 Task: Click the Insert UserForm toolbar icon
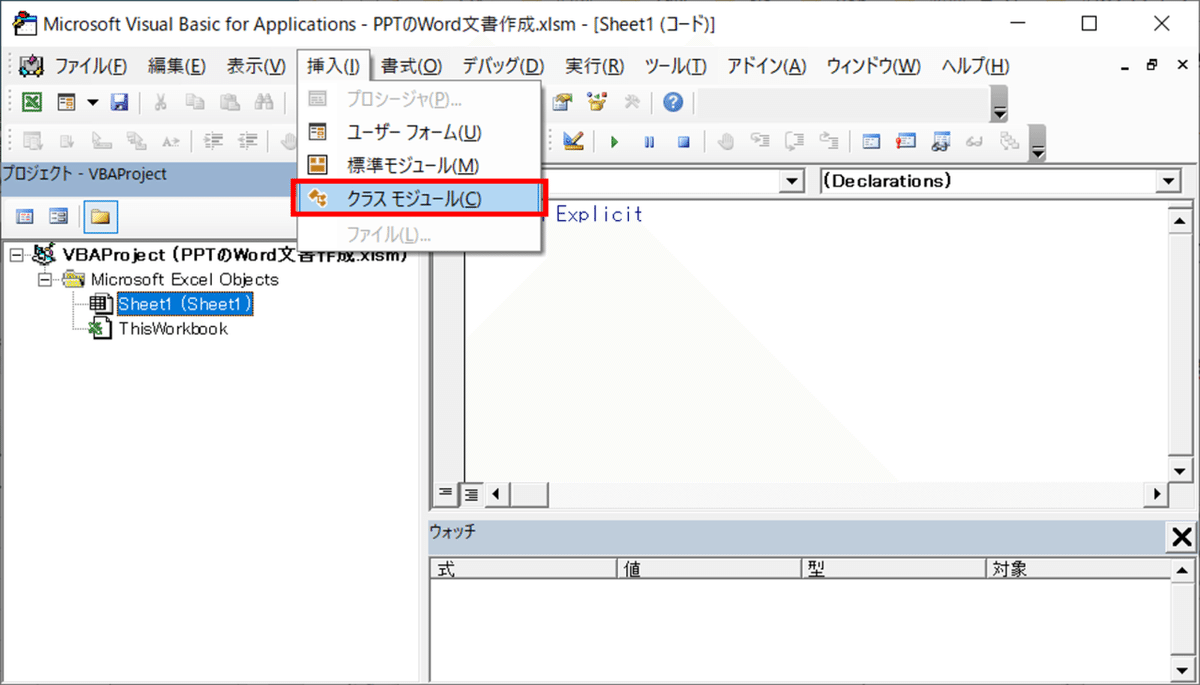(66, 102)
